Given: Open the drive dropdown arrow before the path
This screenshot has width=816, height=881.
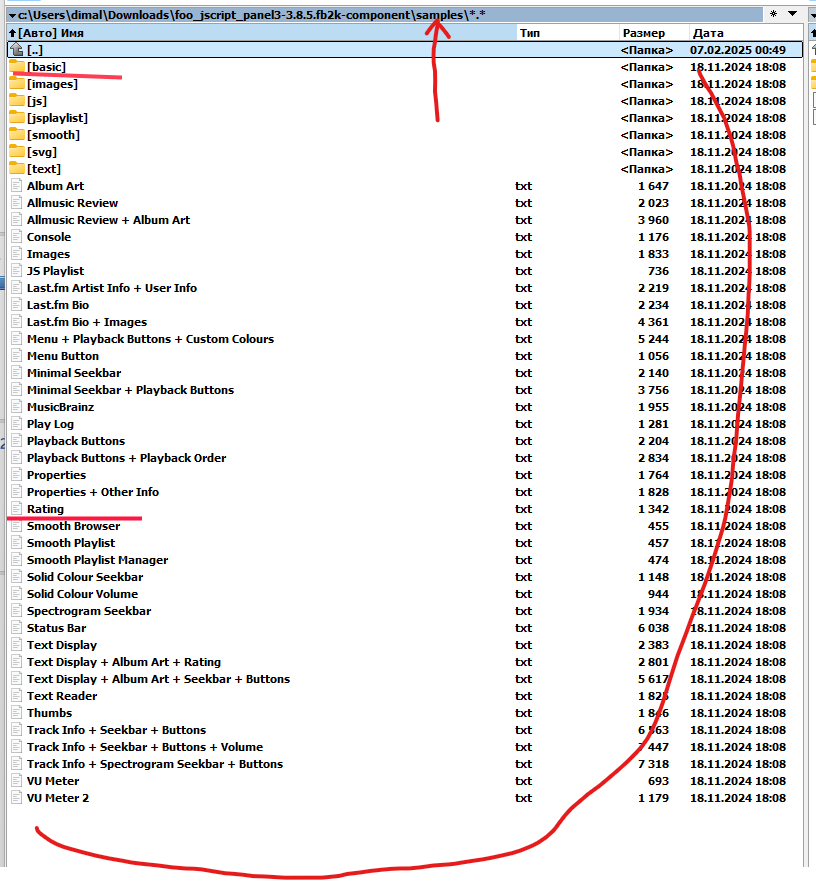Looking at the screenshot, I should (x=12, y=14).
